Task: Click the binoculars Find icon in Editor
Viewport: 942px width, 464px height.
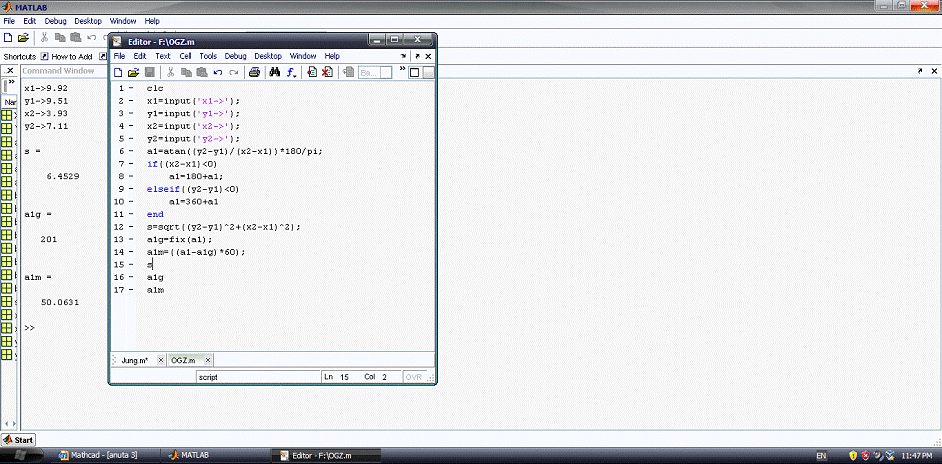Action: pos(274,72)
